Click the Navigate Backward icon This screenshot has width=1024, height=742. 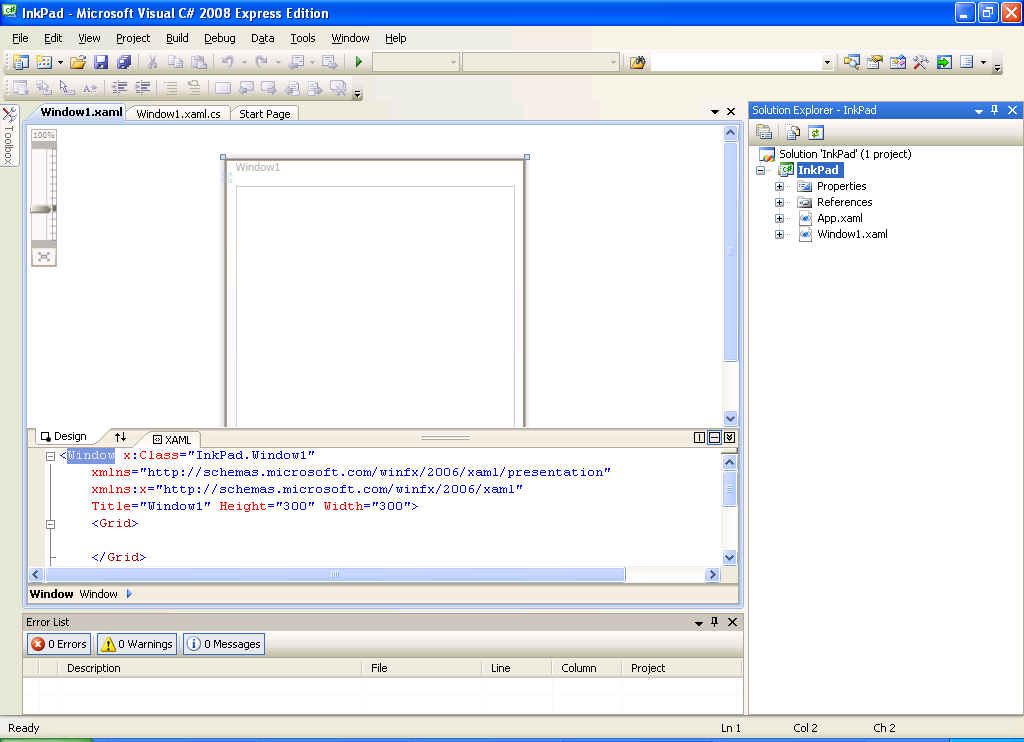click(296, 62)
